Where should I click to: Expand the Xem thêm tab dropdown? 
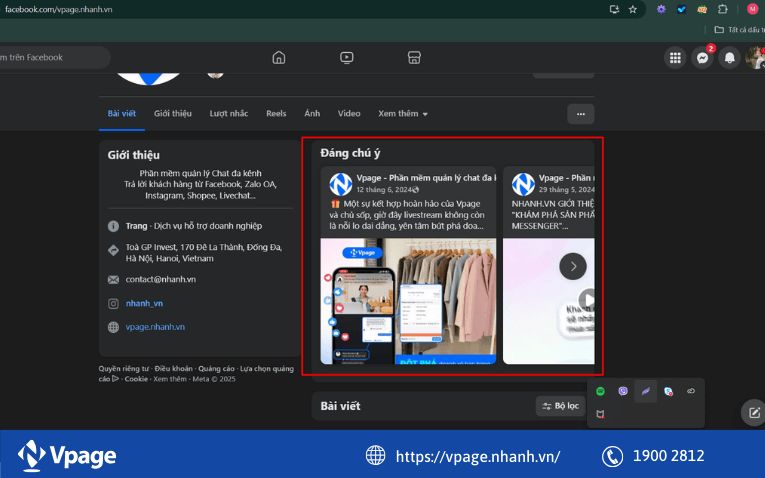click(403, 114)
